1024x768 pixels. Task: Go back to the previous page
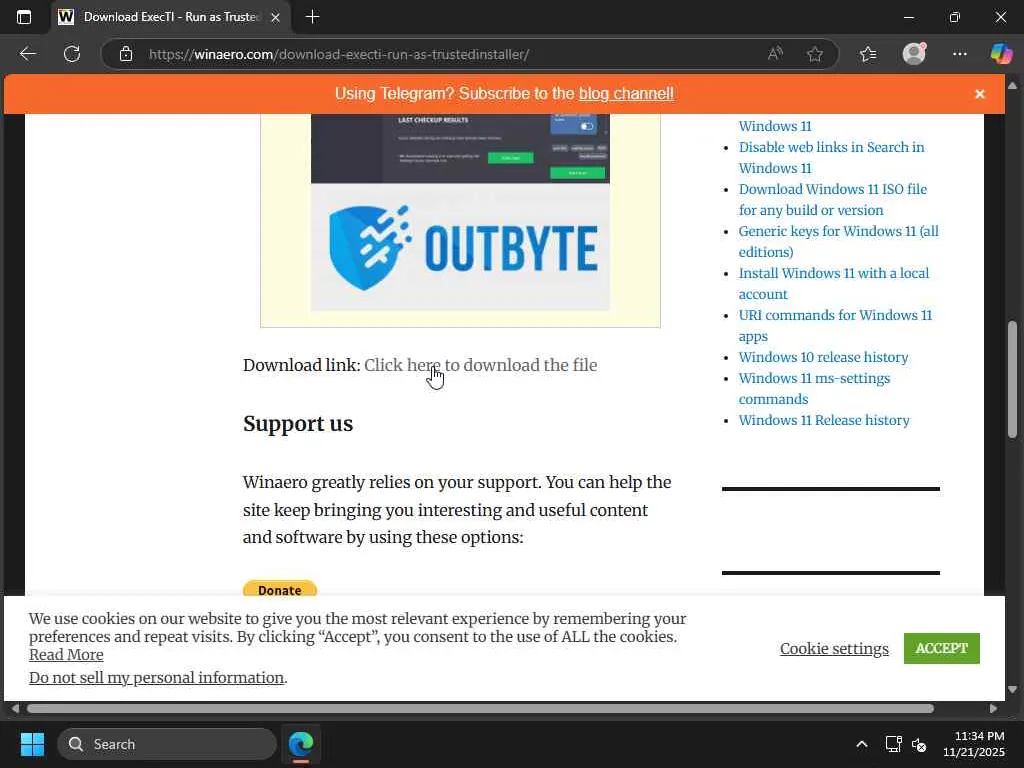tap(27, 54)
